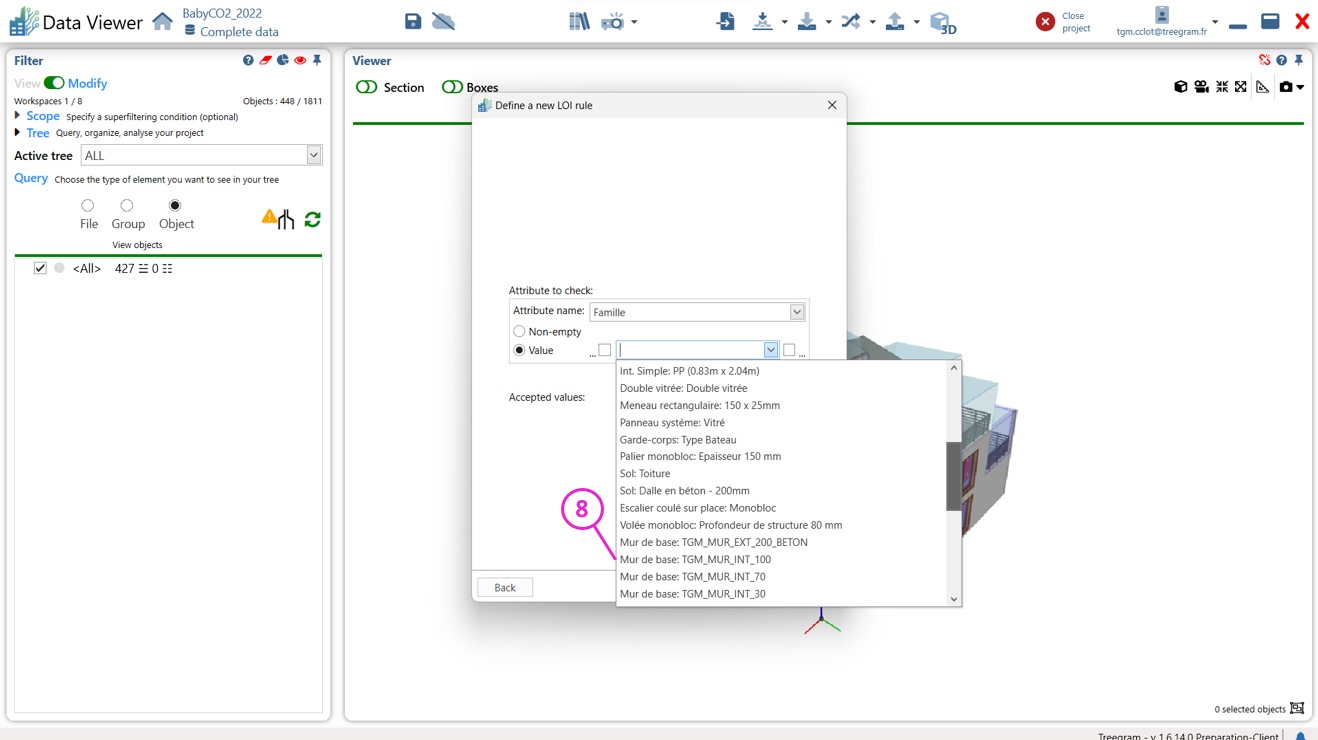
Task: Select the Non-empty radio button
Action: [519, 331]
